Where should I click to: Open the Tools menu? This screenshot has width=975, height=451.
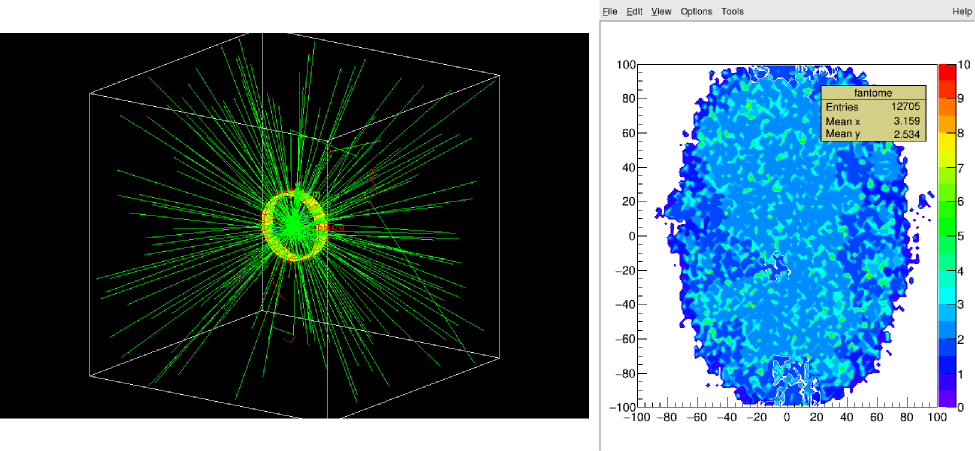[732, 11]
